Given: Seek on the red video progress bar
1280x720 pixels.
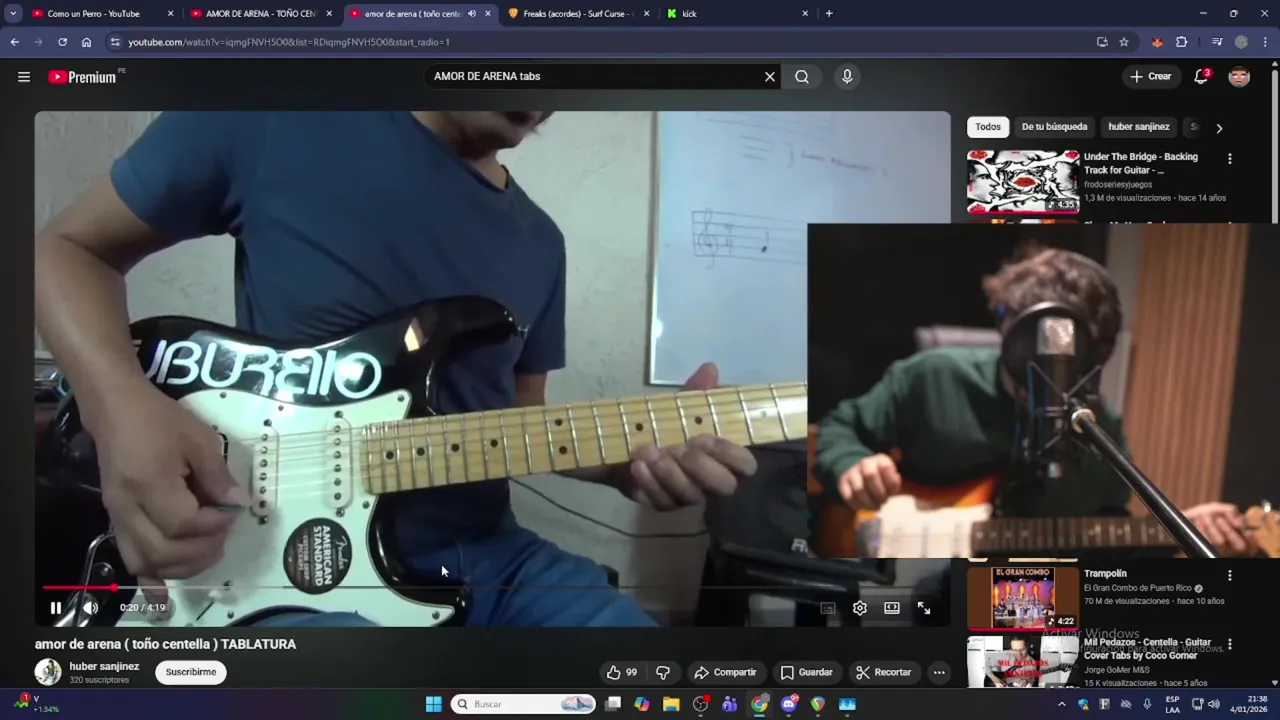Looking at the screenshot, I should coord(492,587).
